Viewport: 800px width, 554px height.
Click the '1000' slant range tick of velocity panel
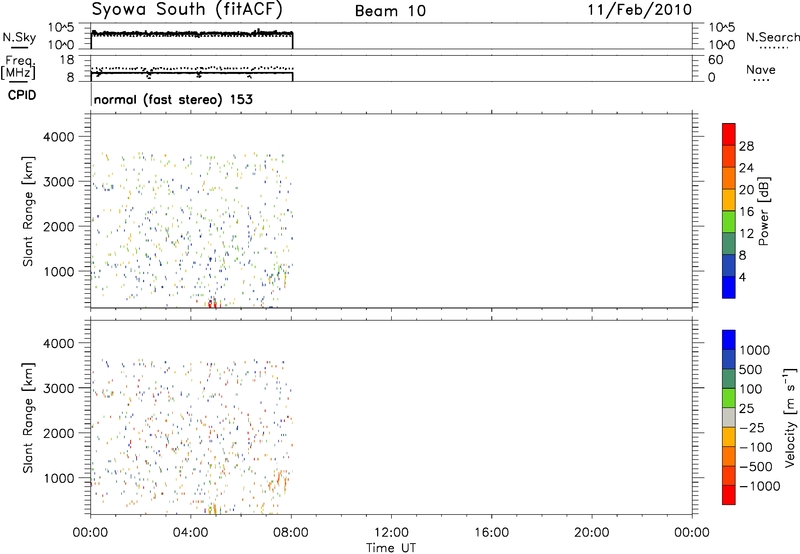(59, 478)
